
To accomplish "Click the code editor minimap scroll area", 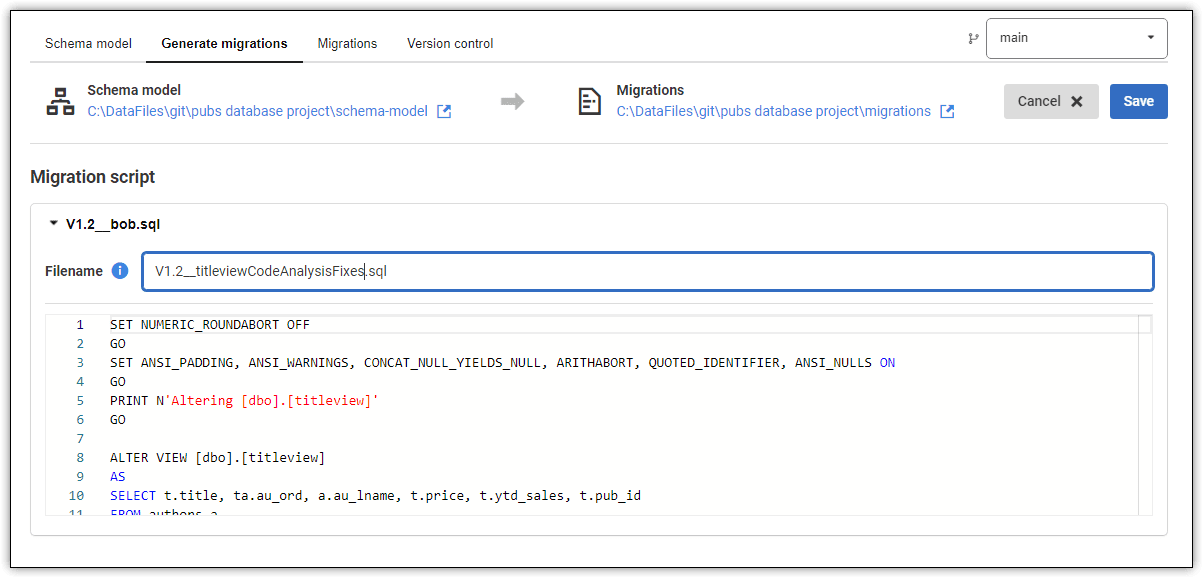I will pyautogui.click(x=1145, y=415).
